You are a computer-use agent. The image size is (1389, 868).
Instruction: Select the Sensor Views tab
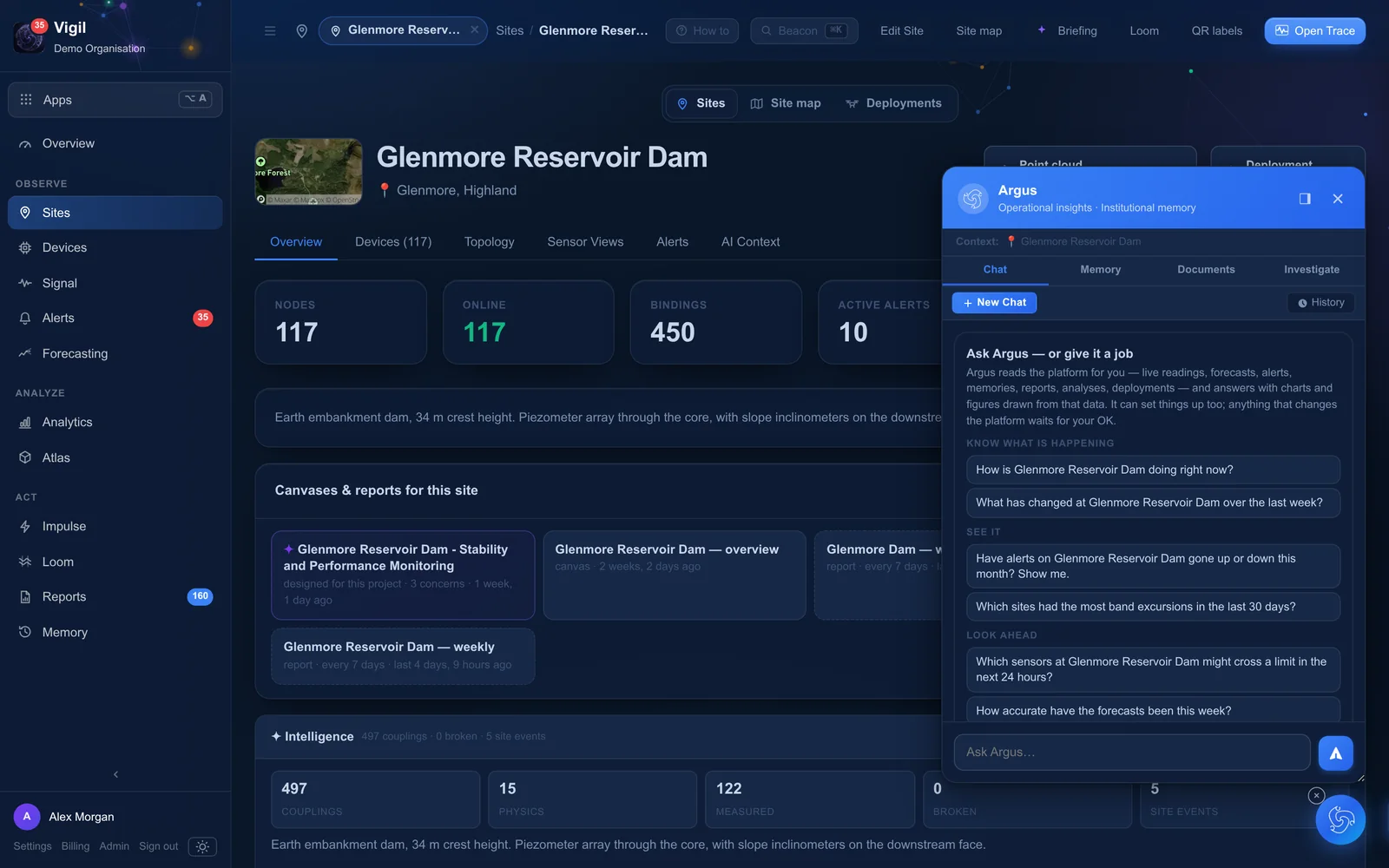click(585, 242)
